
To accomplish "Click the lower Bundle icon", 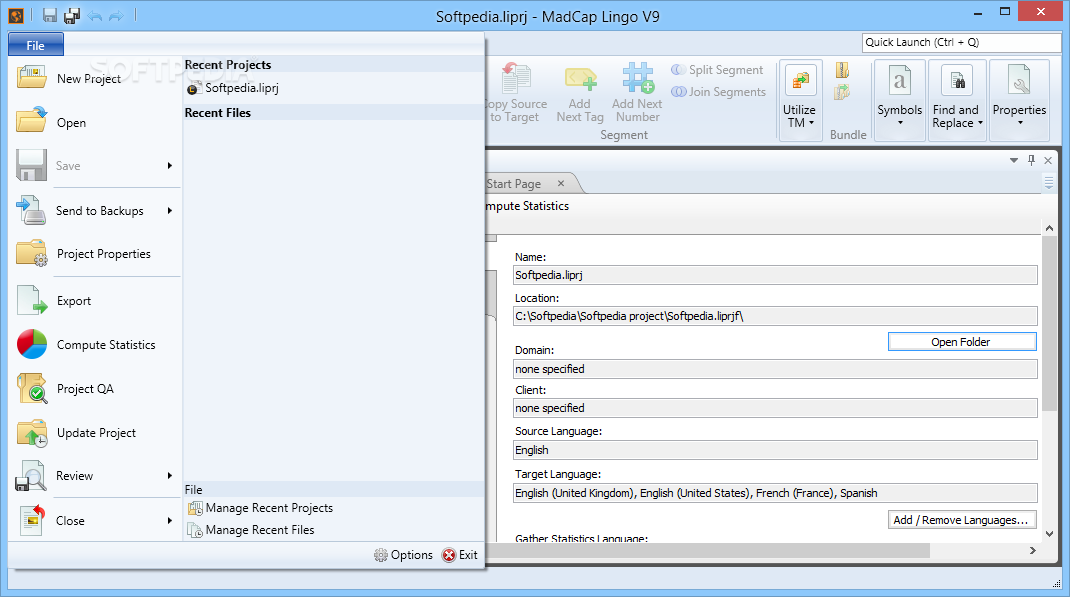I will 843,92.
